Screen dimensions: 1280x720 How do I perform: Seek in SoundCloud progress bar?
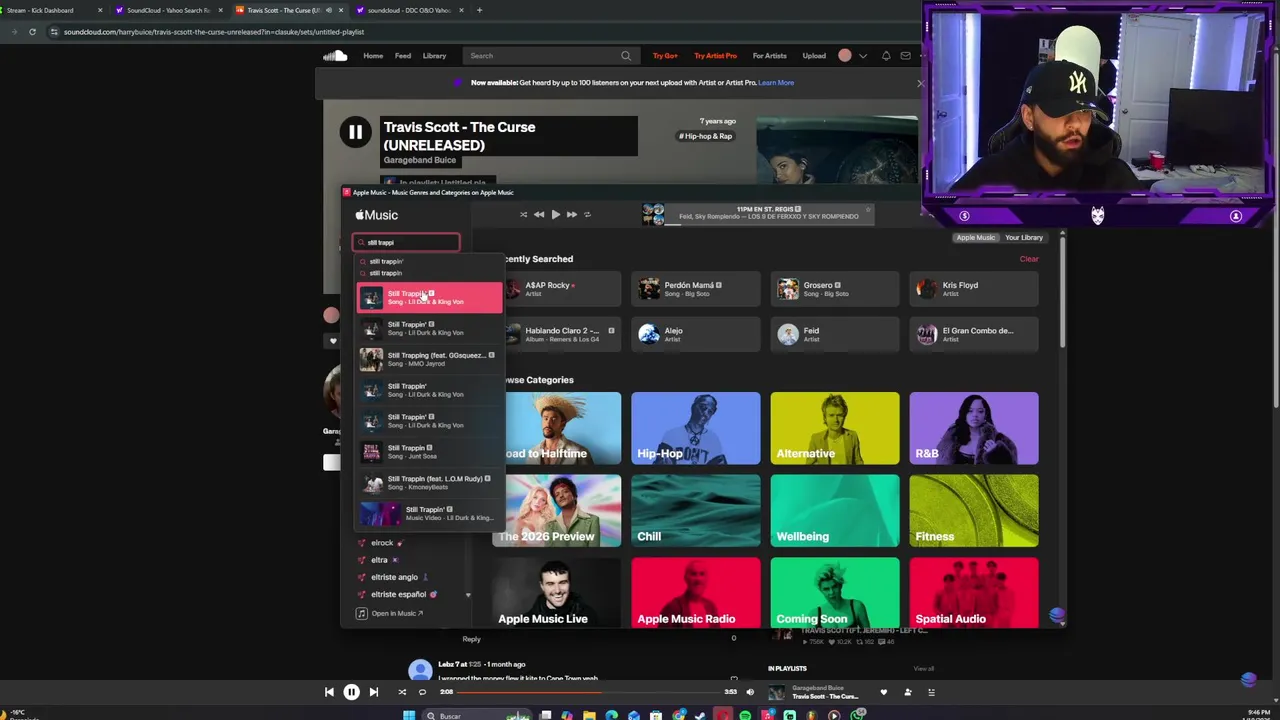click(590, 692)
